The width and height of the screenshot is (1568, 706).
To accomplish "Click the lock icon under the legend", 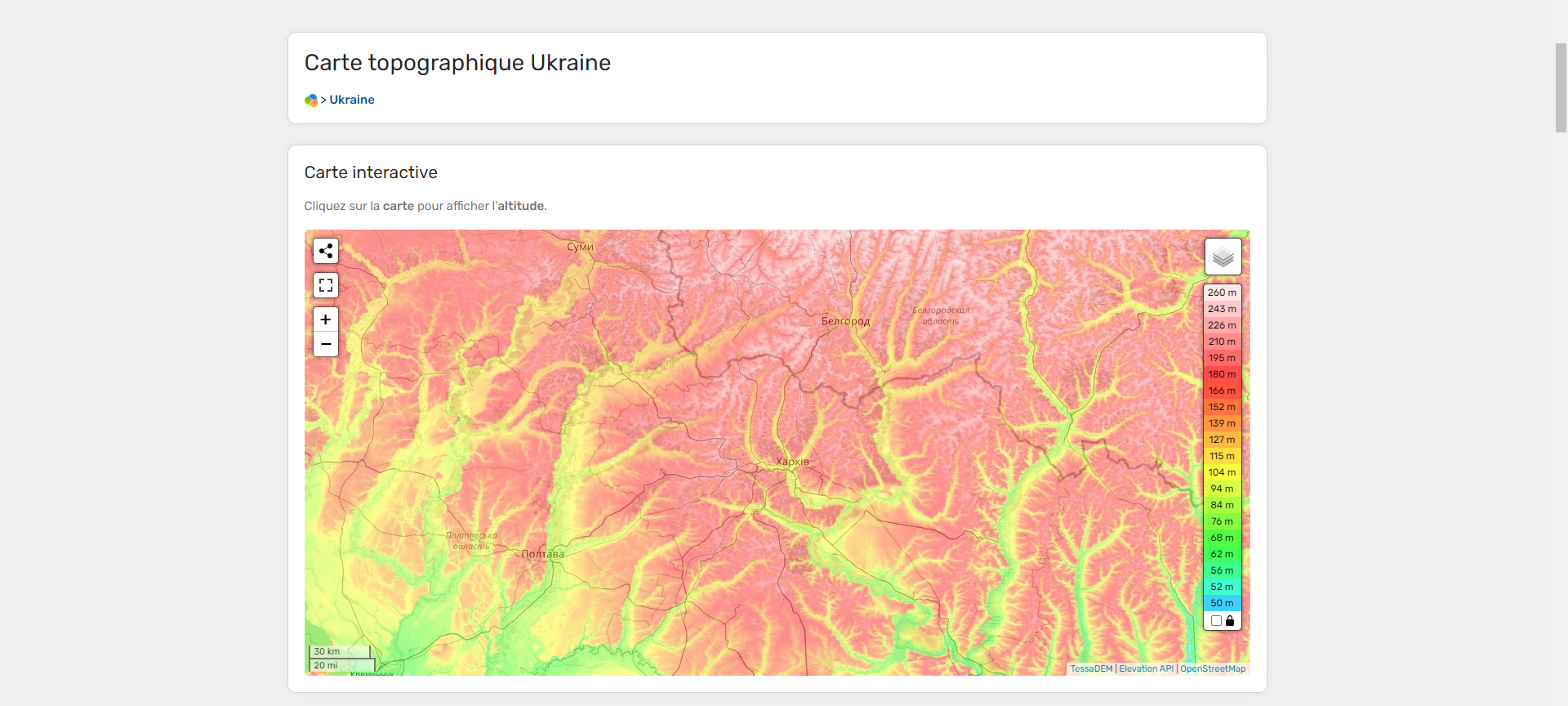I will pos(1230,621).
